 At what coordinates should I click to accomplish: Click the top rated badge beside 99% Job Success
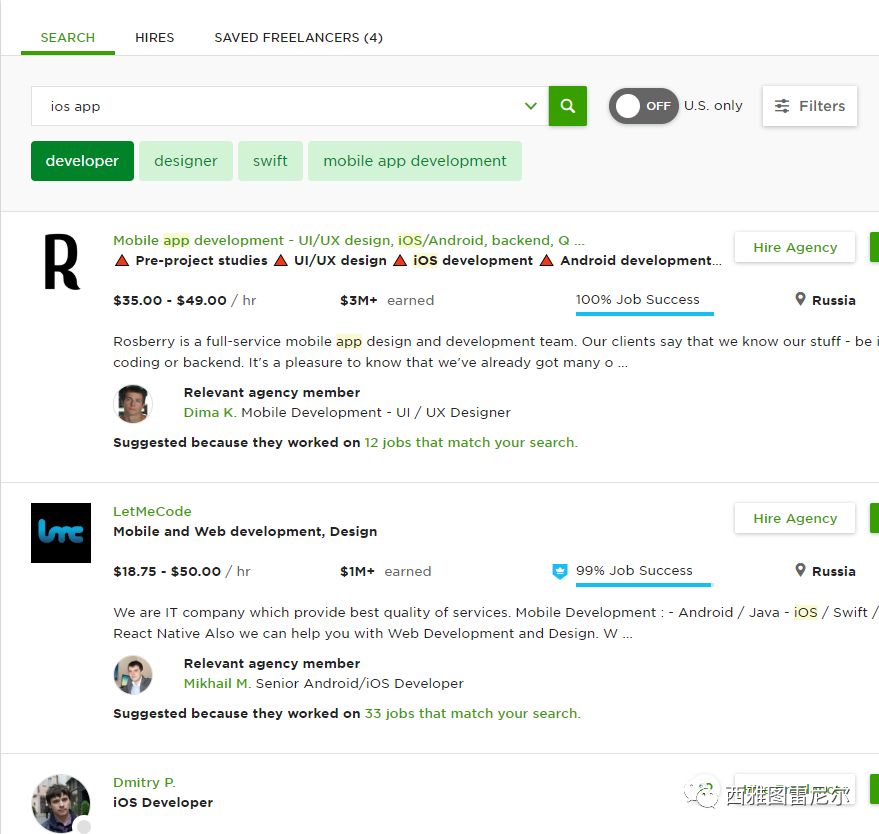coord(559,571)
